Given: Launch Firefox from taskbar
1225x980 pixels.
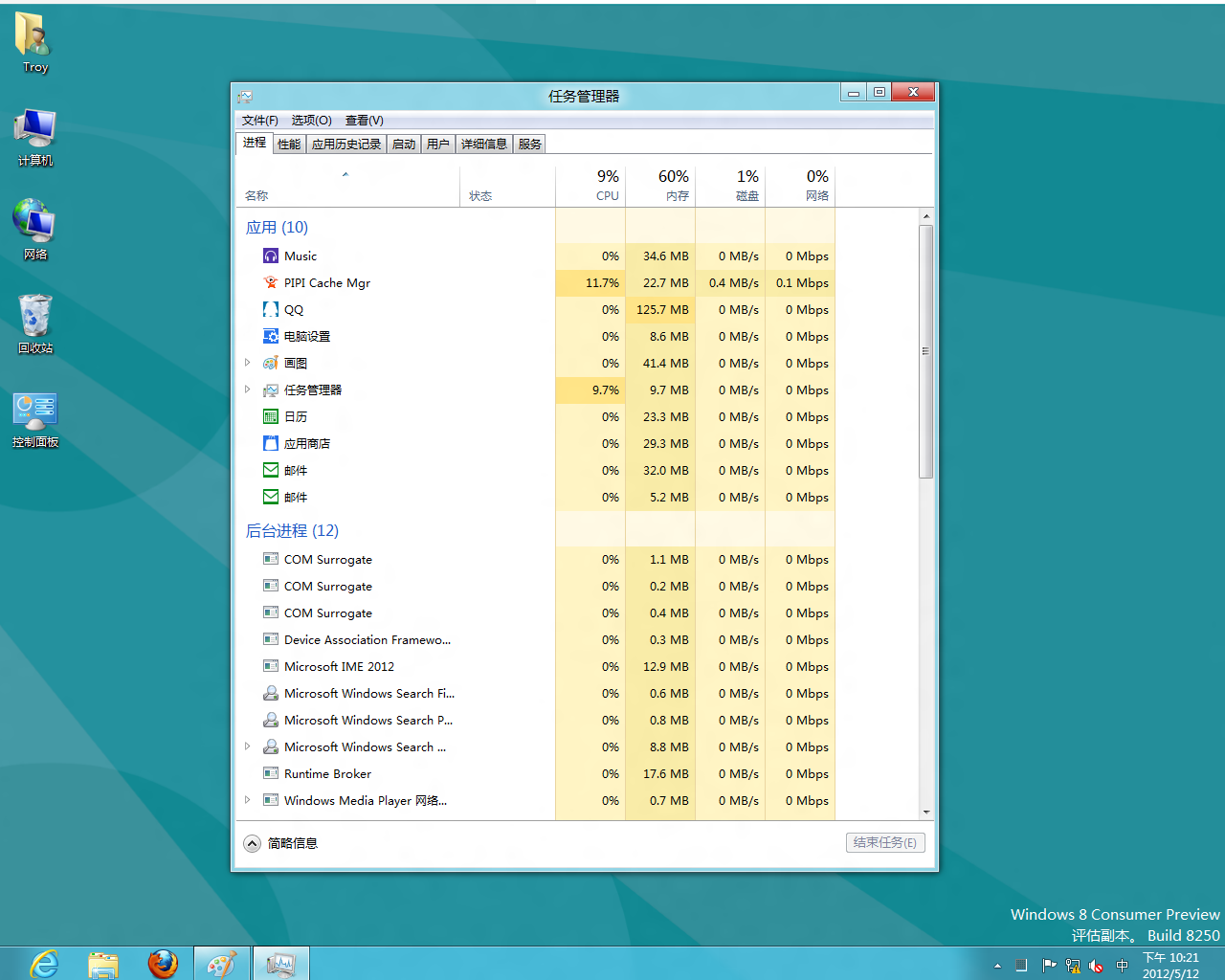Looking at the screenshot, I should click(163, 964).
